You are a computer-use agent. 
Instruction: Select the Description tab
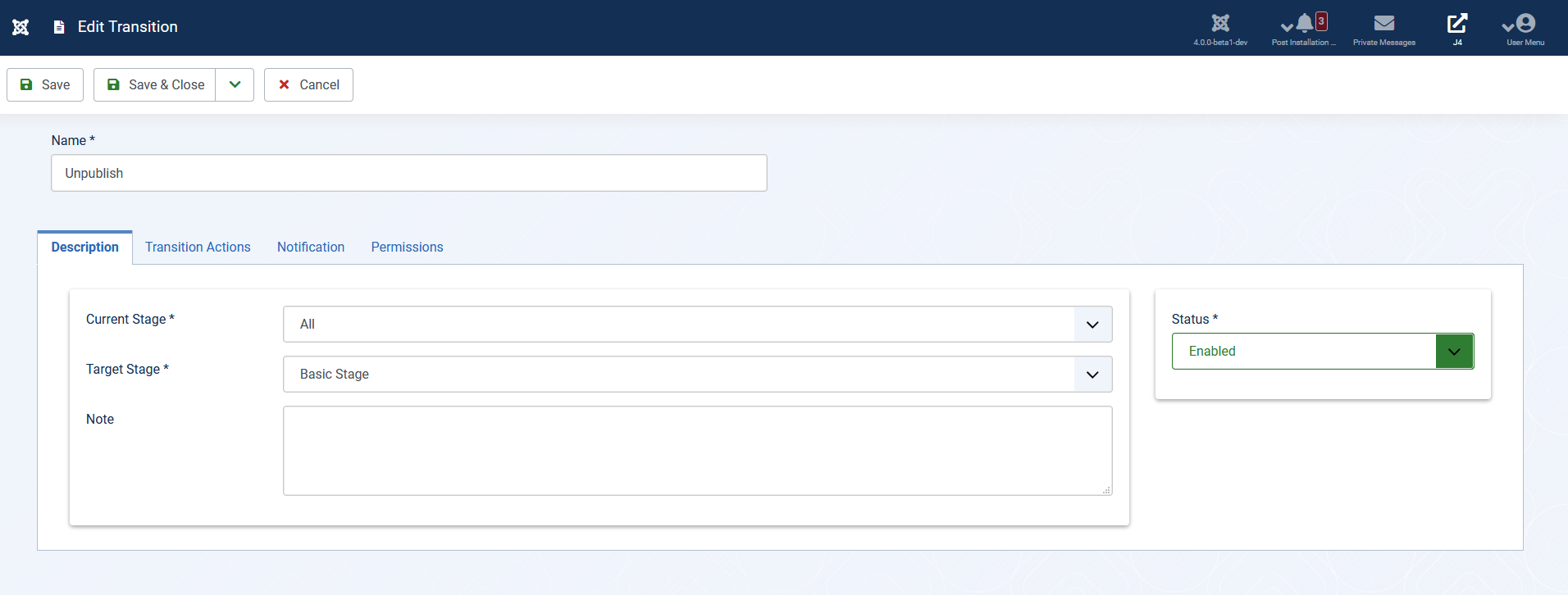point(84,247)
